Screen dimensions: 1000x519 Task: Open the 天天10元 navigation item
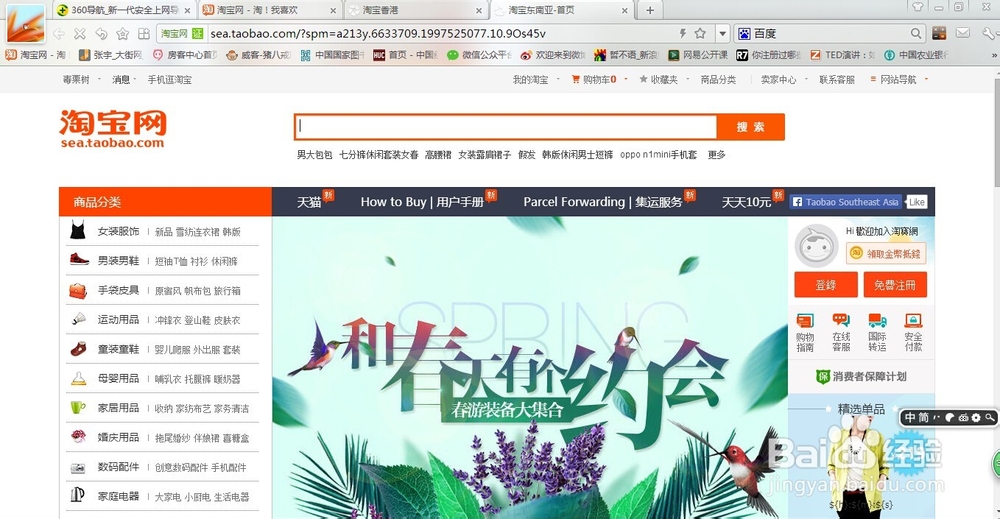tap(746, 202)
